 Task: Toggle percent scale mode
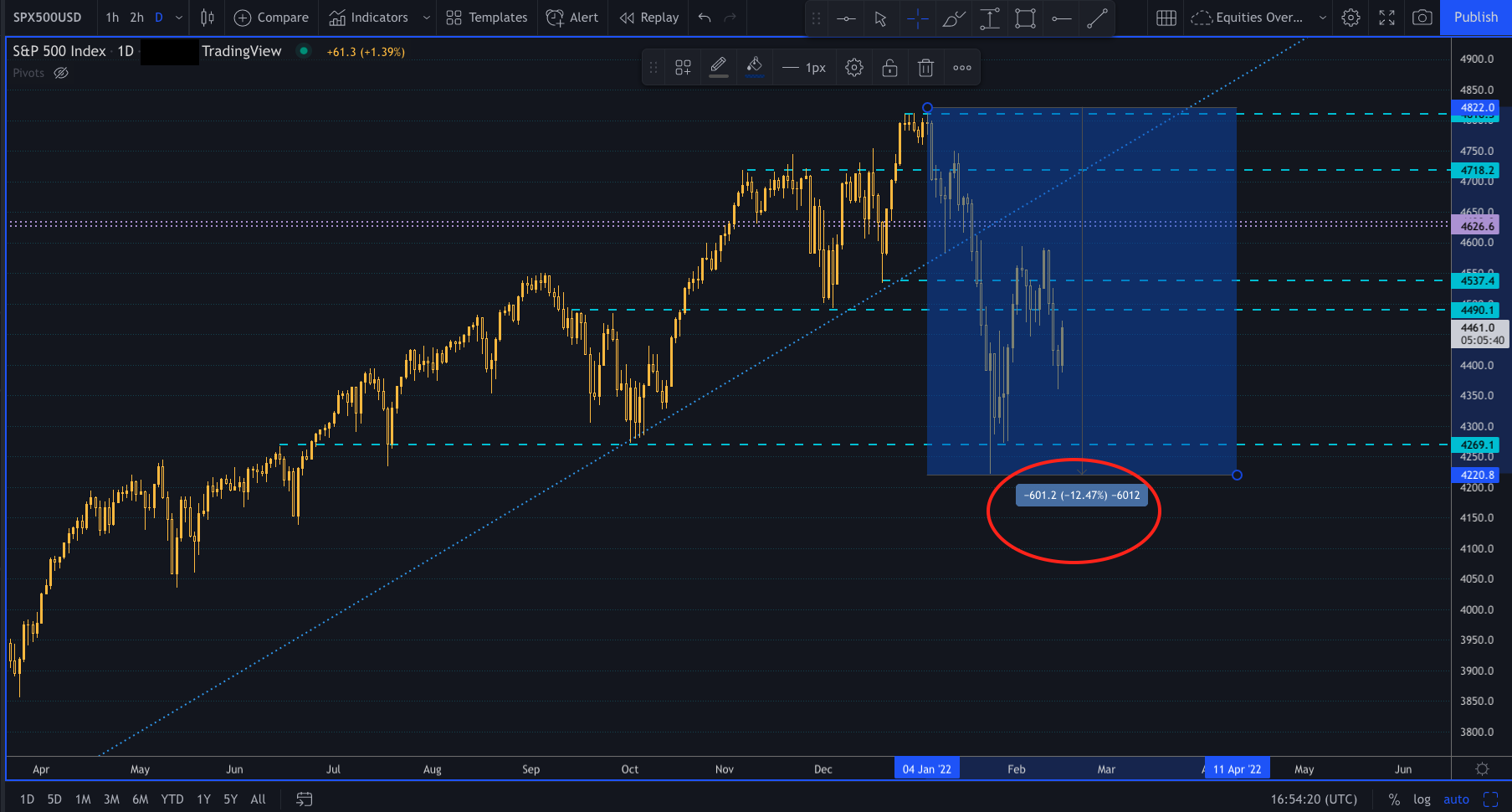click(x=1394, y=799)
